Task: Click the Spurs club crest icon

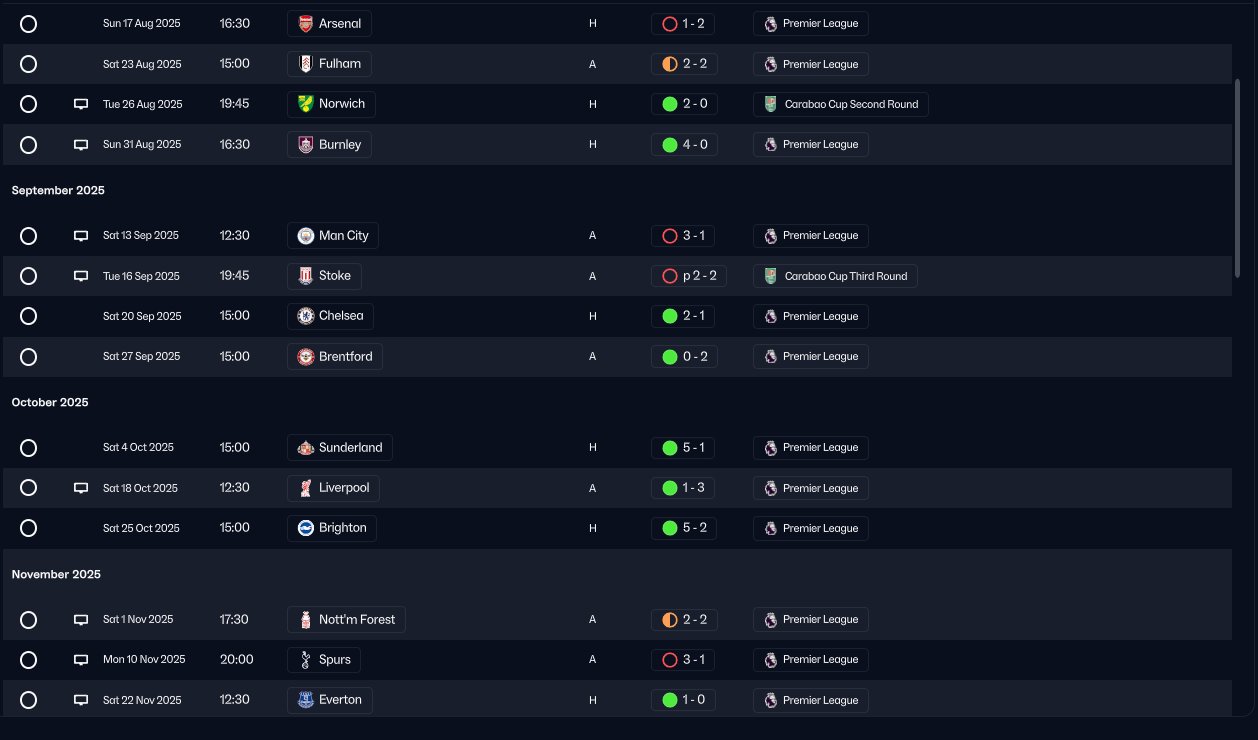Action: point(306,660)
